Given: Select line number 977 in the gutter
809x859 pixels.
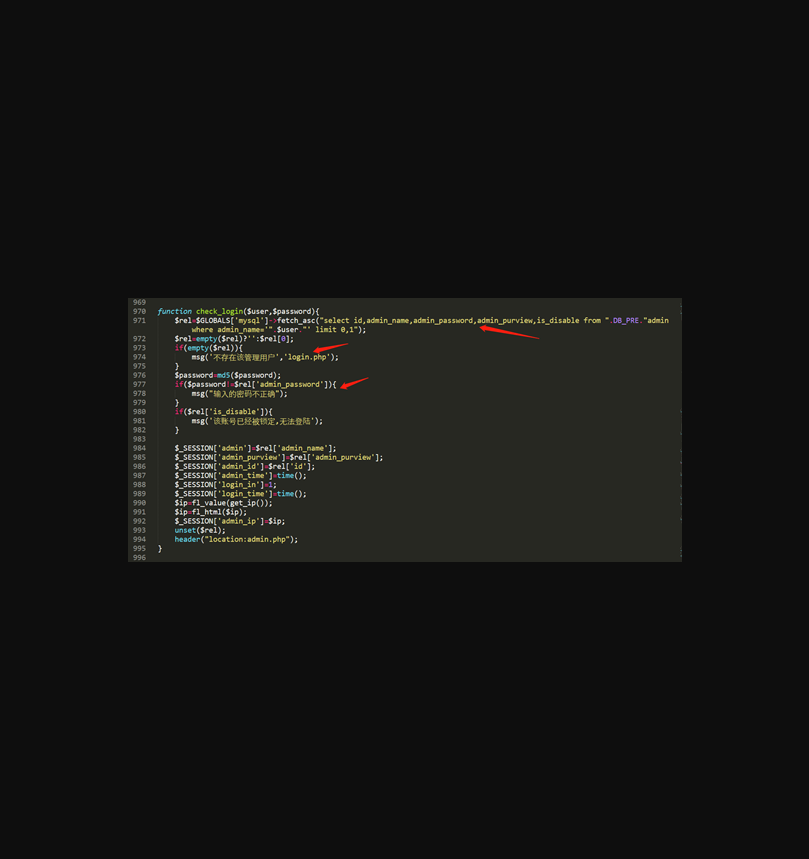Looking at the screenshot, I should point(139,385).
